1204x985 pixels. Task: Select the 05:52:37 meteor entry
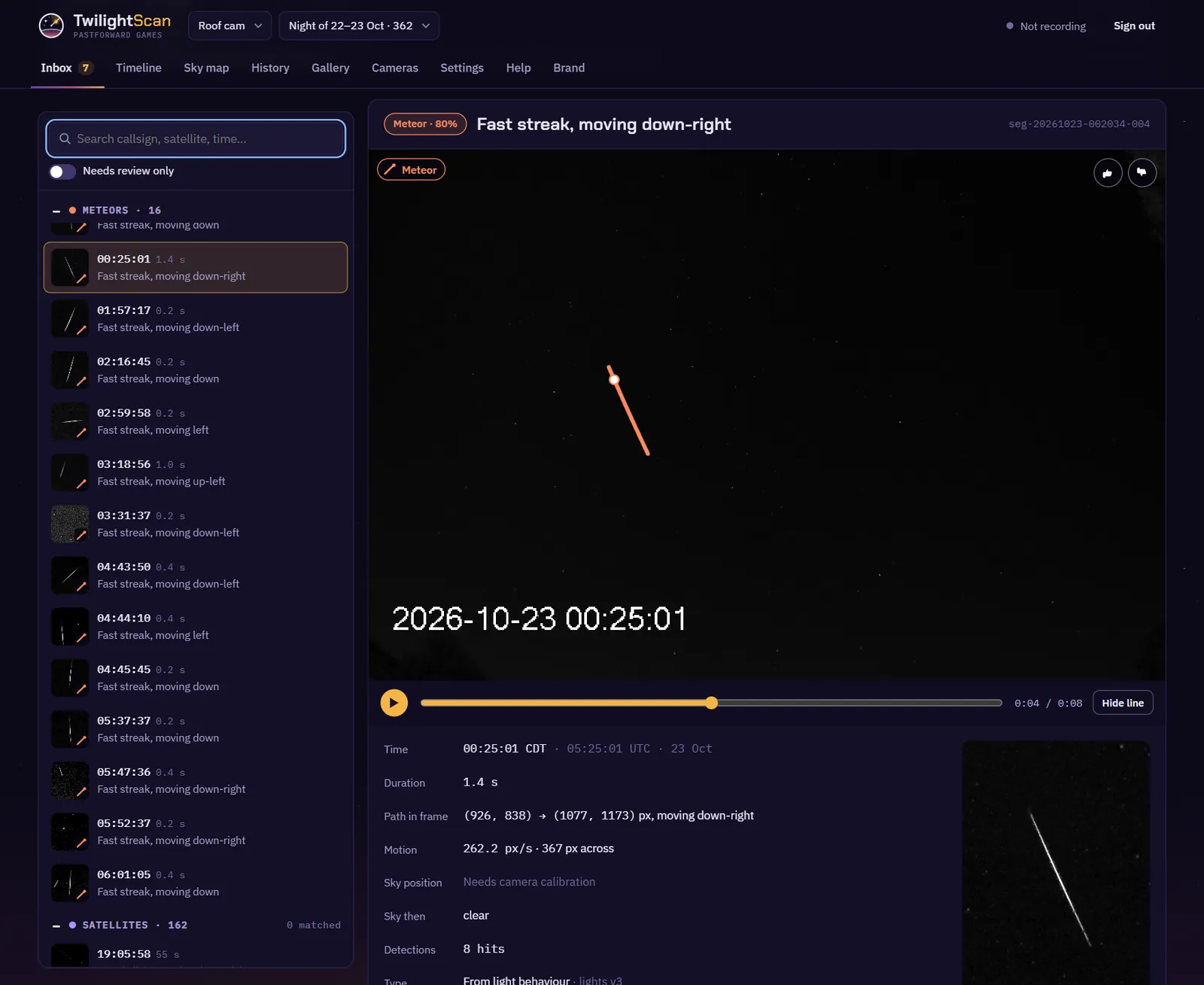pyautogui.click(x=196, y=831)
